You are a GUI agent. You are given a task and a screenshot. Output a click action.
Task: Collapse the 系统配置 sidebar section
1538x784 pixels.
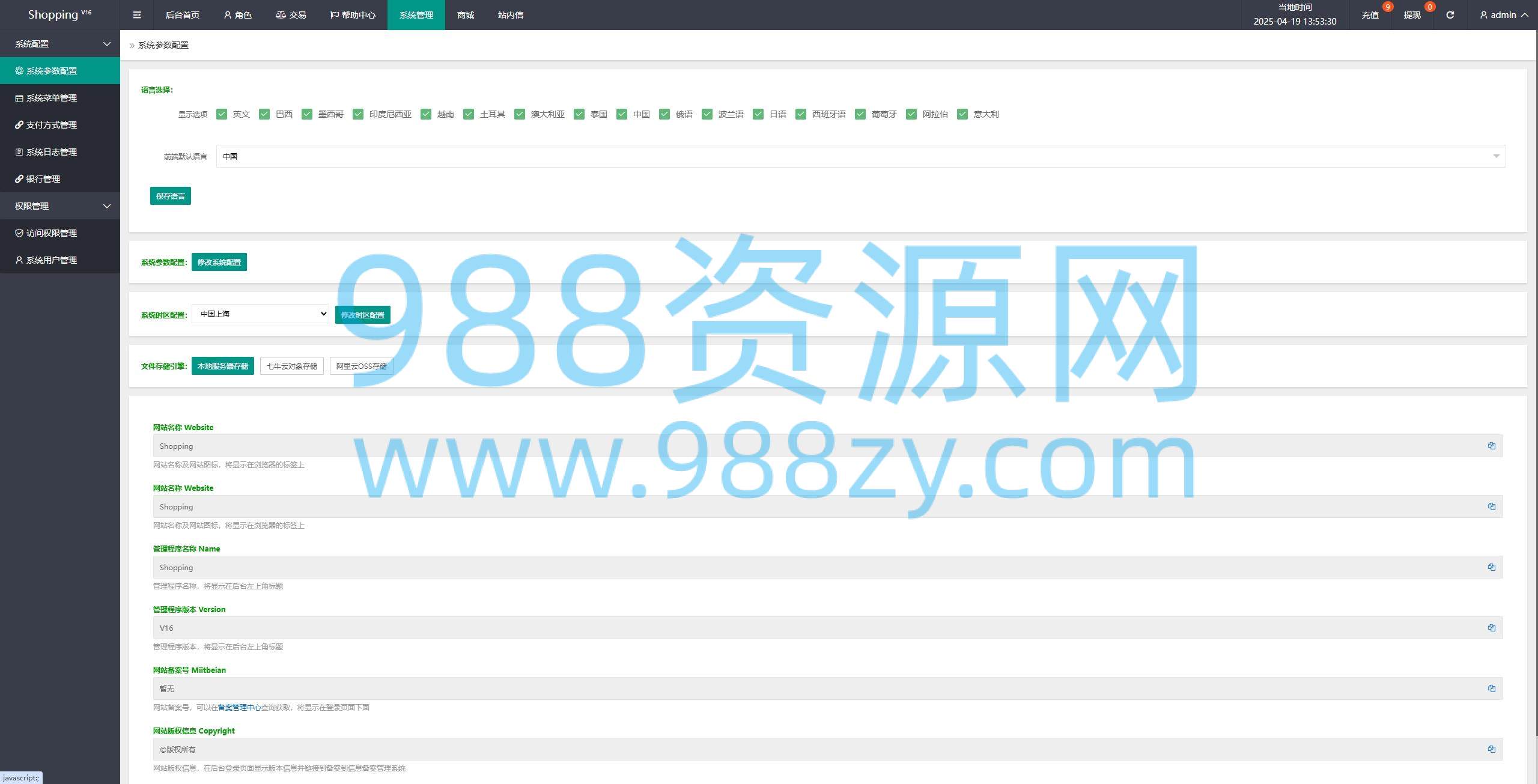click(60, 44)
